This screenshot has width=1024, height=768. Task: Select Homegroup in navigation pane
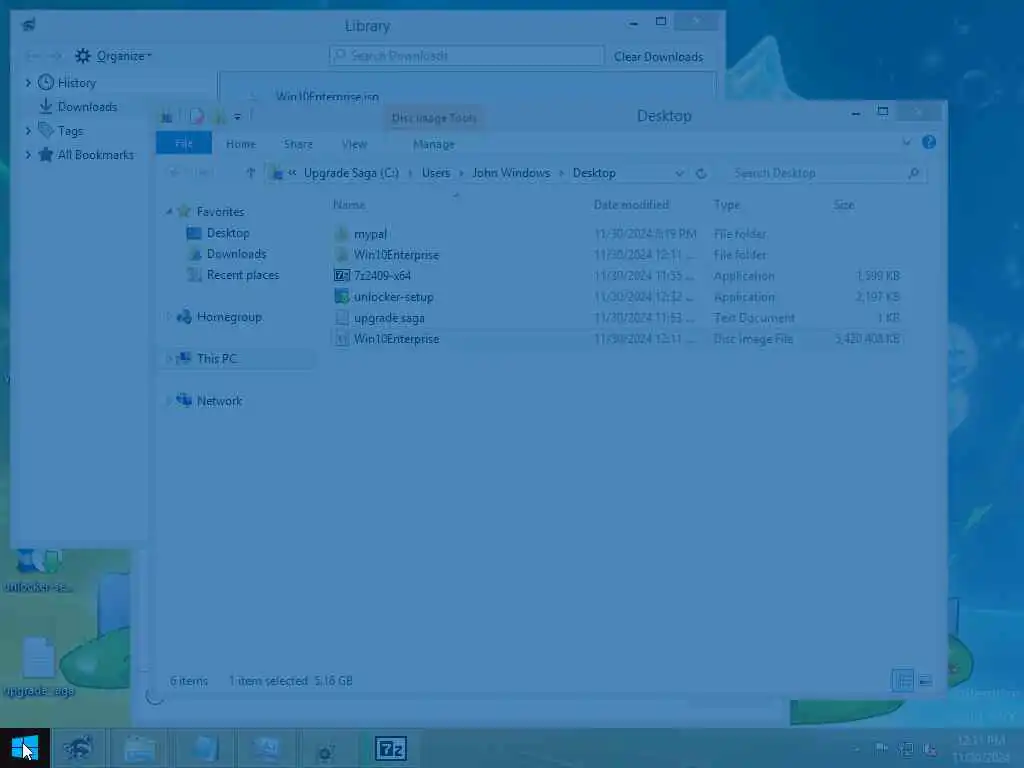pyautogui.click(x=229, y=317)
